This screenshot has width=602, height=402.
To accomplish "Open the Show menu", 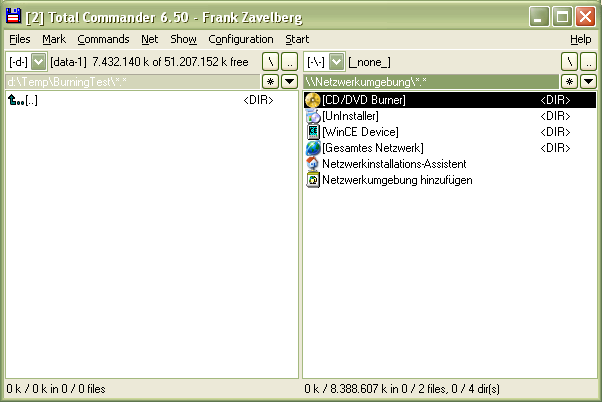I will point(184,39).
